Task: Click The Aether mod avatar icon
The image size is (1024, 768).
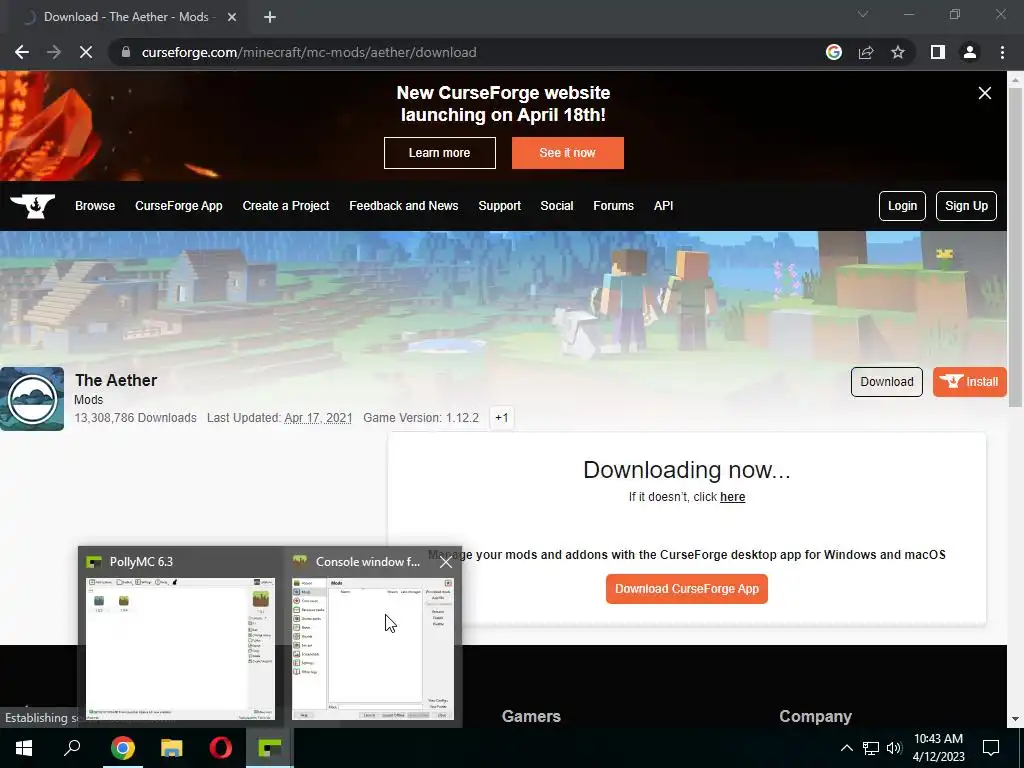Action: [x=32, y=399]
